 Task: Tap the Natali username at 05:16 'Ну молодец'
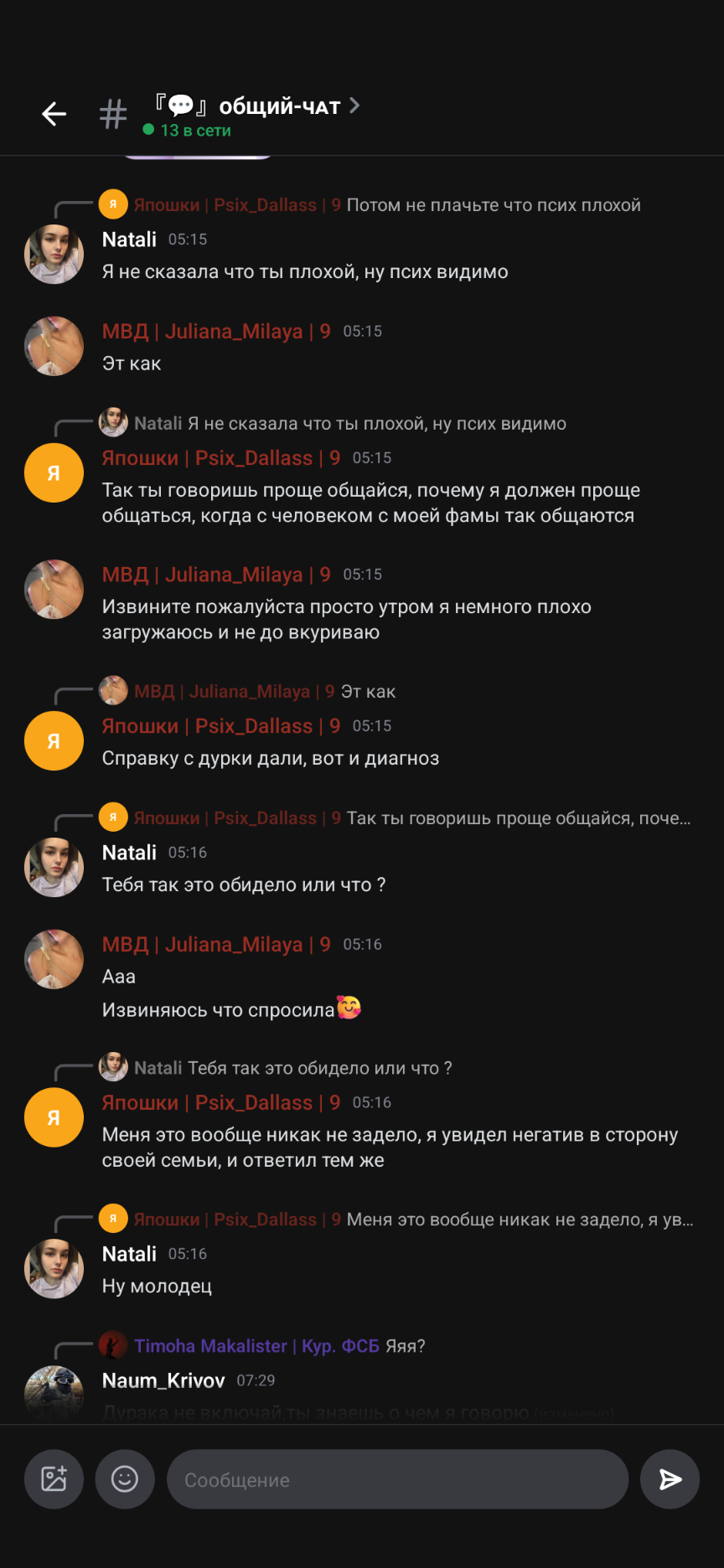[129, 1254]
